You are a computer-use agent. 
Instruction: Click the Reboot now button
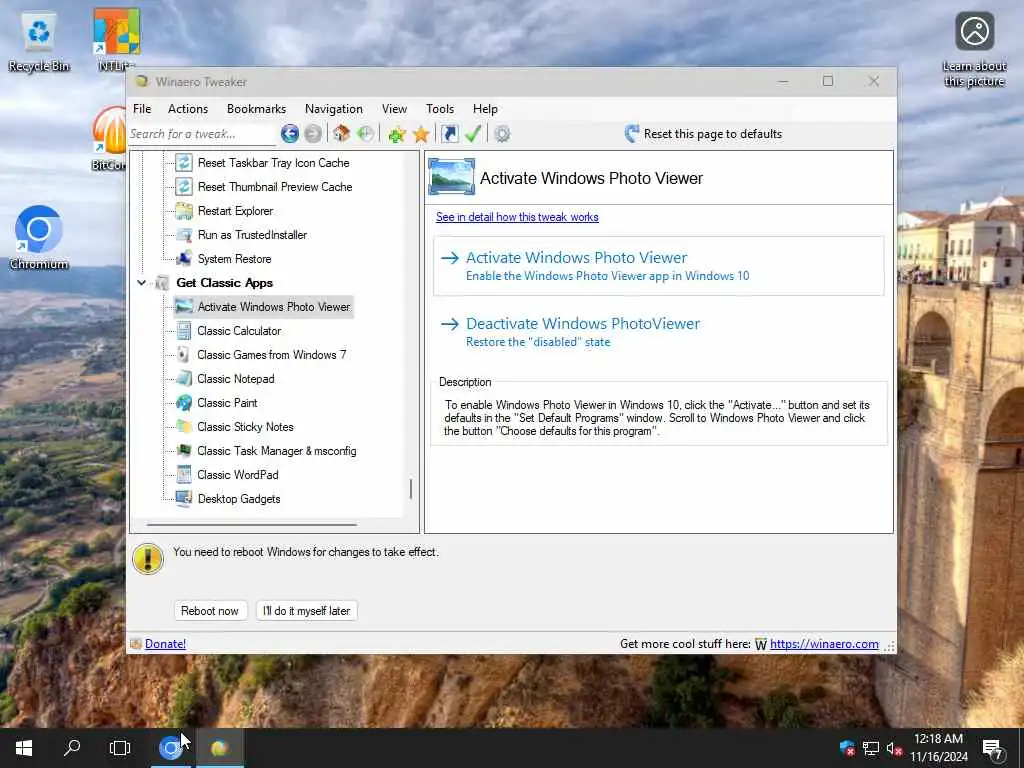click(x=210, y=611)
